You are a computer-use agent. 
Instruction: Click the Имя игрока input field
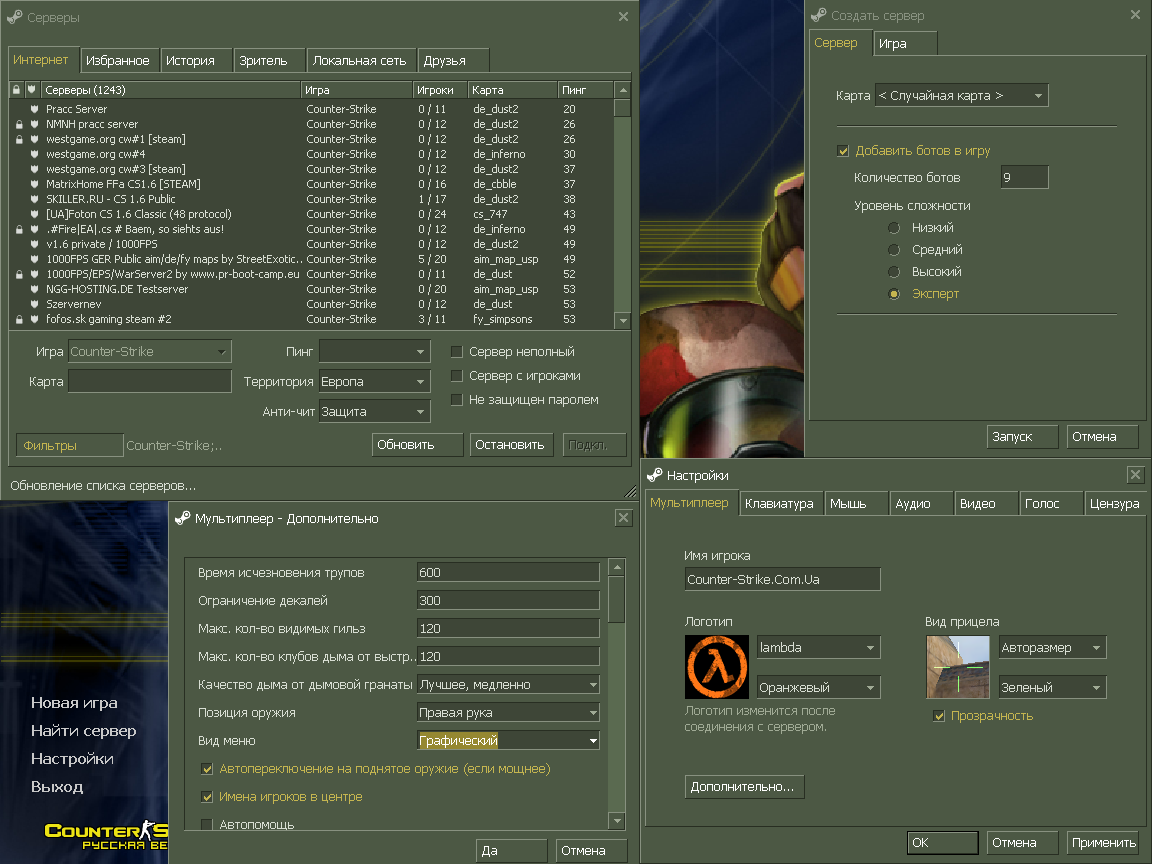782,579
